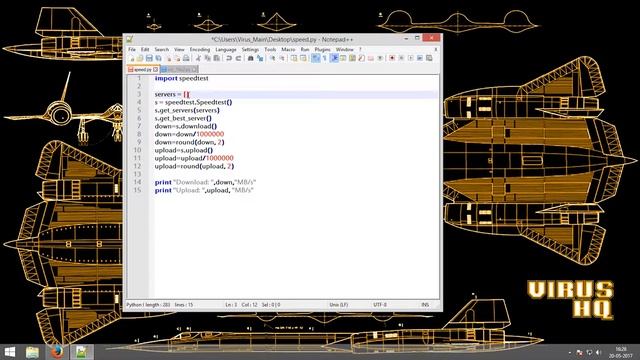640x360 pixels.
Task: Copy selection using the toolbar Copy icon
Action: tap(208, 58)
